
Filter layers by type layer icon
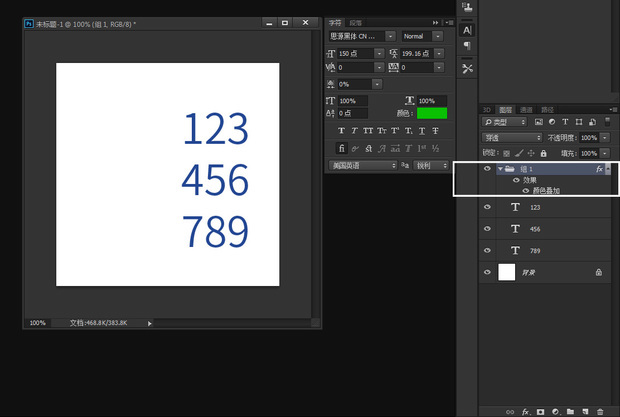[x=565, y=122]
